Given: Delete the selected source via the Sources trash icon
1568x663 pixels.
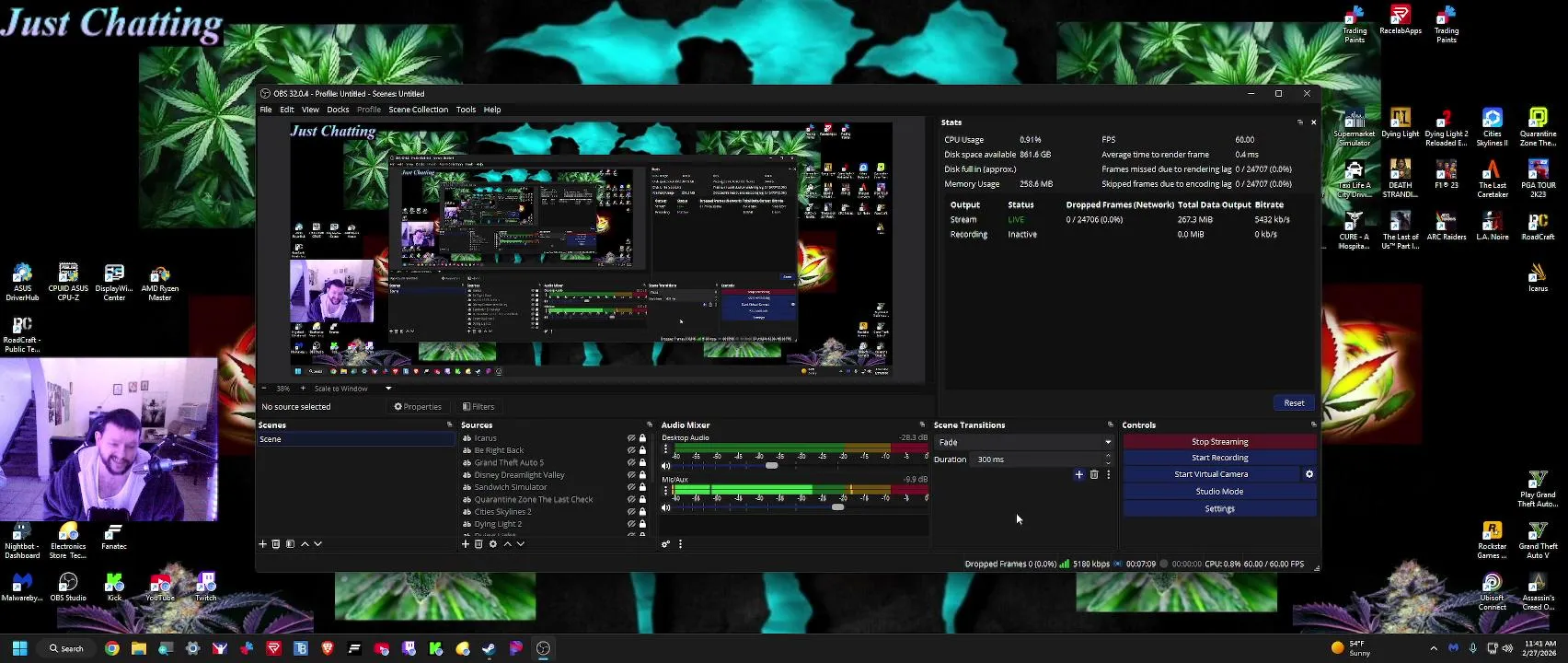Looking at the screenshot, I should (478, 544).
